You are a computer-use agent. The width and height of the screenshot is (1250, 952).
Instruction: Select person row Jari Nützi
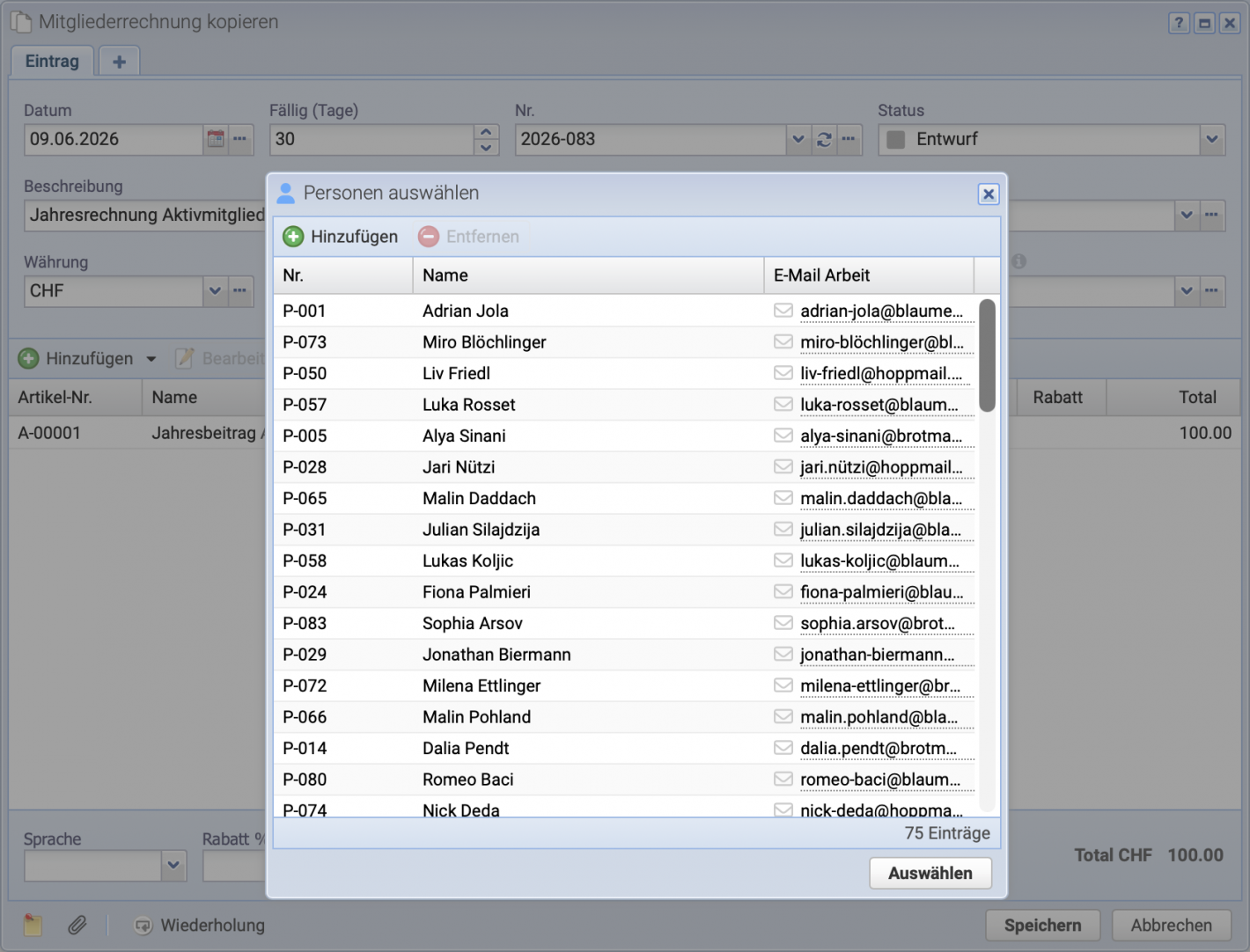coord(624,467)
